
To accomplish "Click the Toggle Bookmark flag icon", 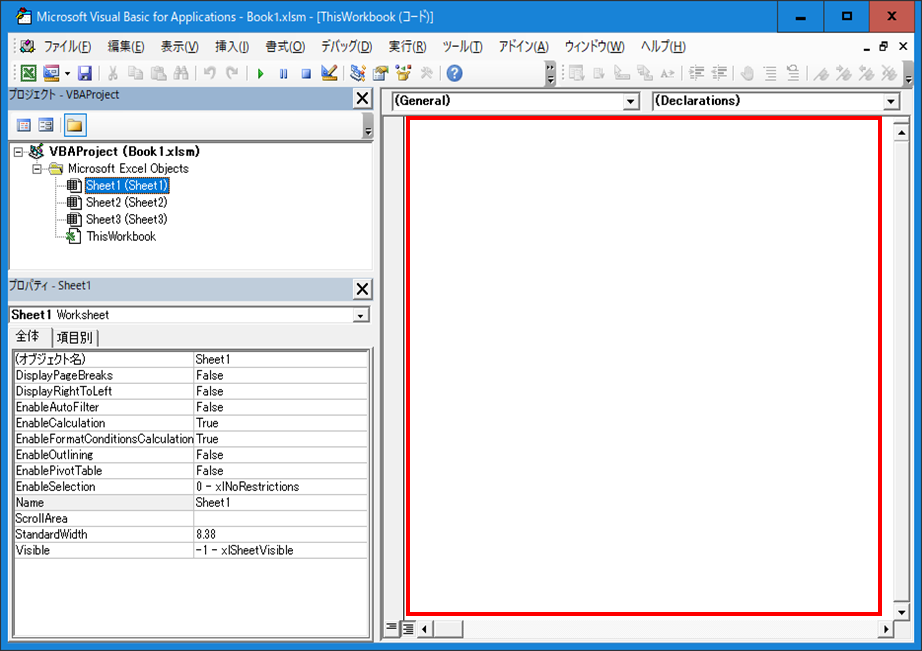I will click(x=821, y=73).
